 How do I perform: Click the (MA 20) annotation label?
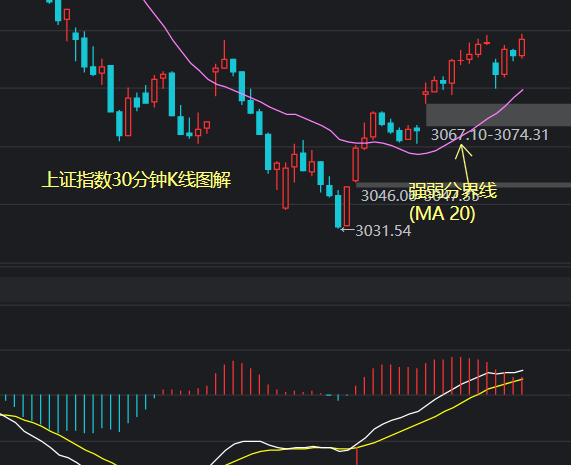pos(442,213)
